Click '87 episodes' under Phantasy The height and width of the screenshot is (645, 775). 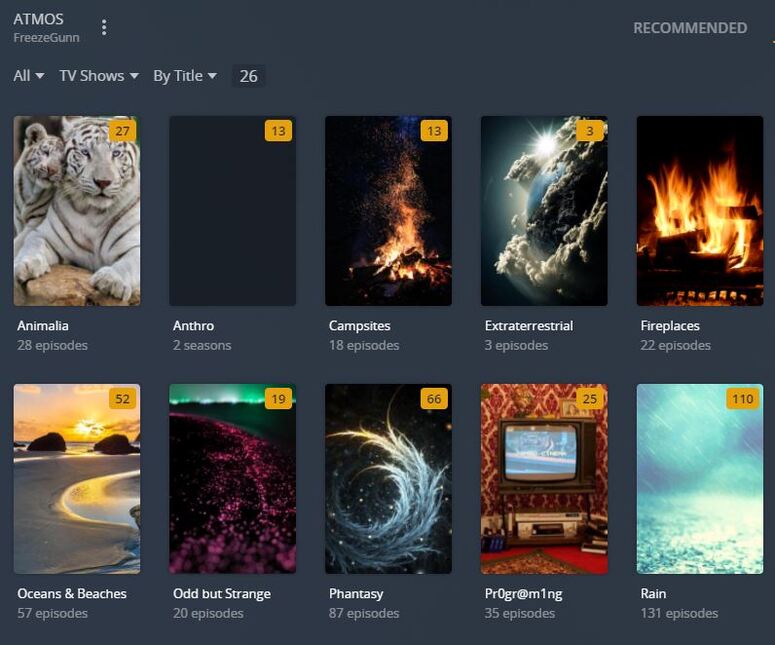coord(364,613)
